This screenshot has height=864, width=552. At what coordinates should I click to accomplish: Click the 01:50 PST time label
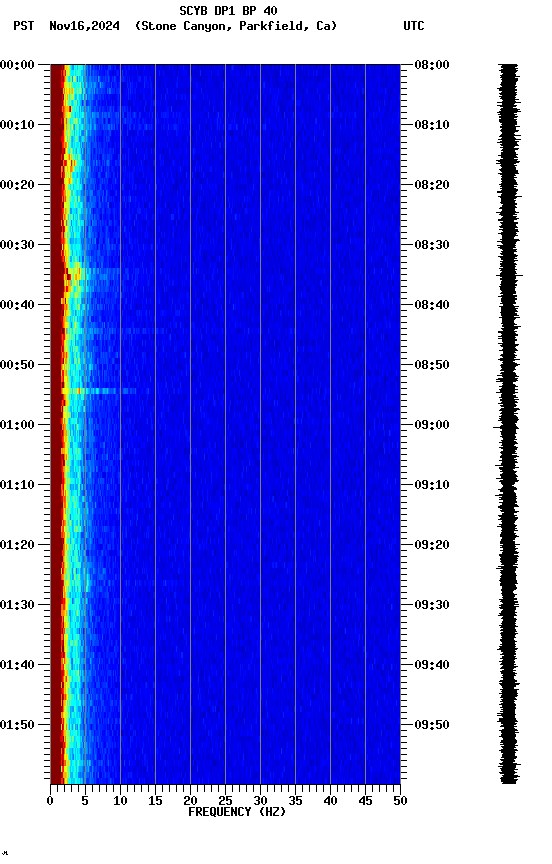(17, 726)
